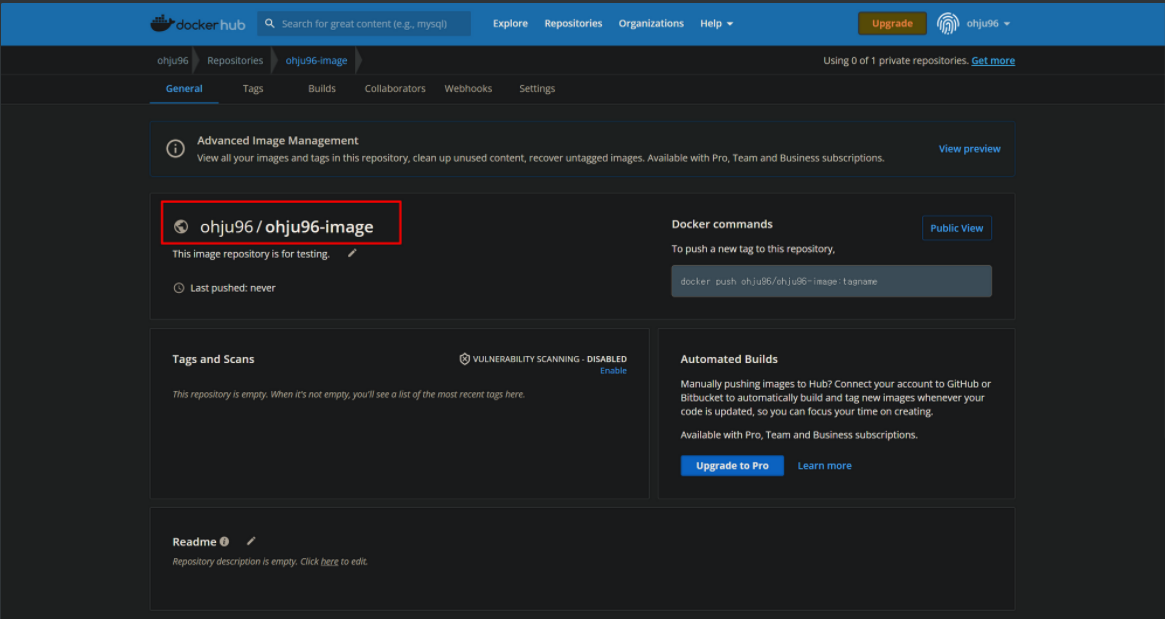Image resolution: width=1165 pixels, height=619 pixels.
Task: Click ohju96-image breadcrumb
Action: pos(317,60)
